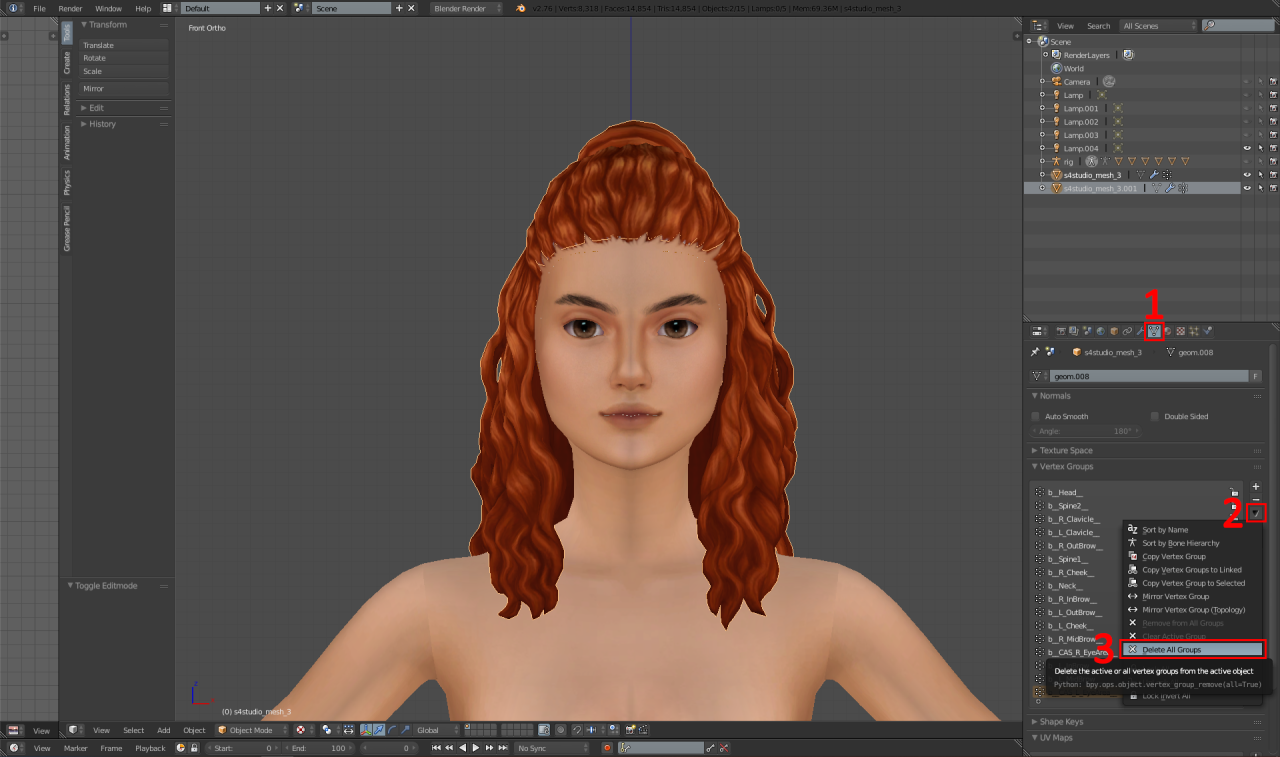Open the No Sync playback dropdown
The width and height of the screenshot is (1280, 757).
click(553, 748)
